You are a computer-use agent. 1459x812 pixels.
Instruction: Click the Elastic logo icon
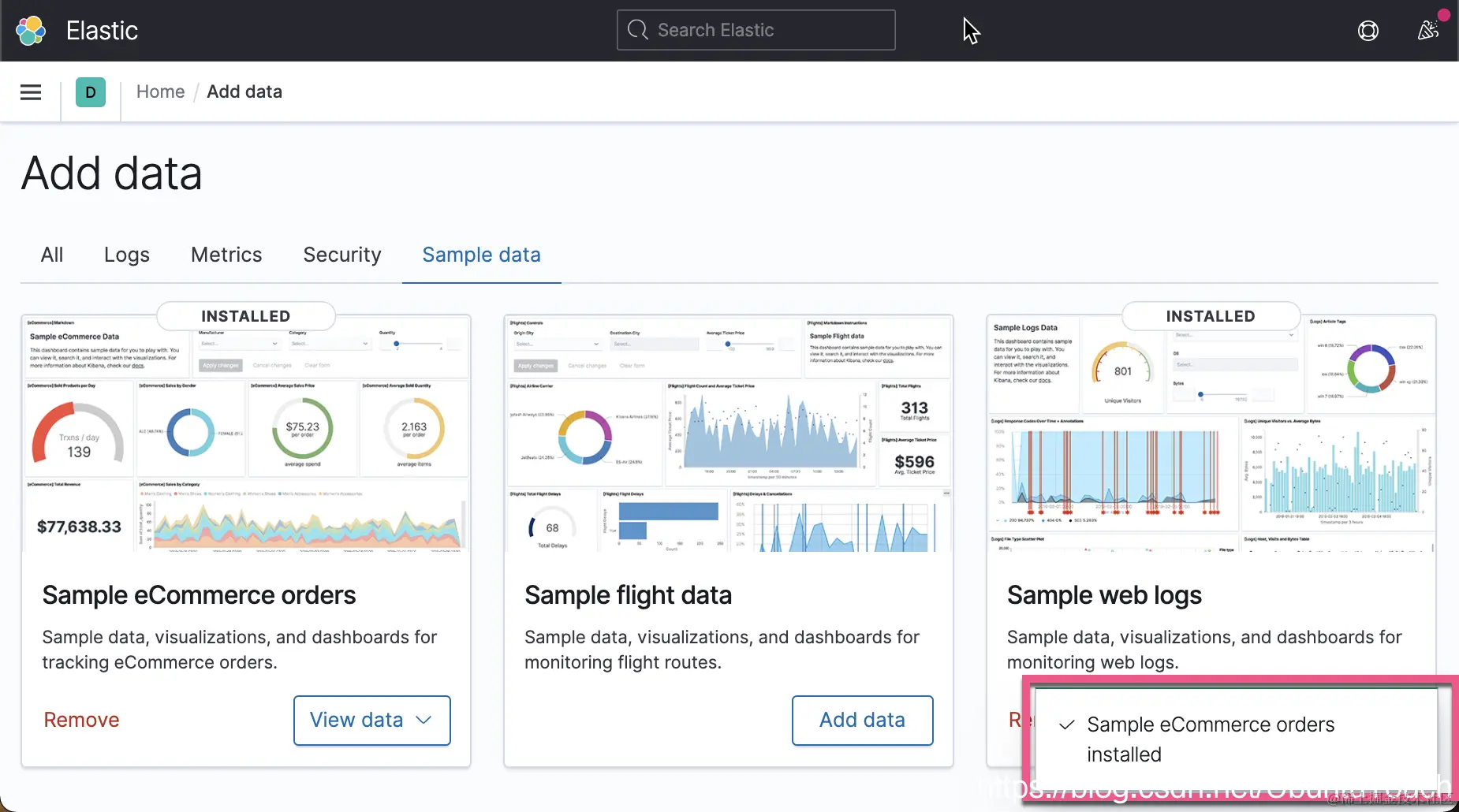click(x=31, y=31)
